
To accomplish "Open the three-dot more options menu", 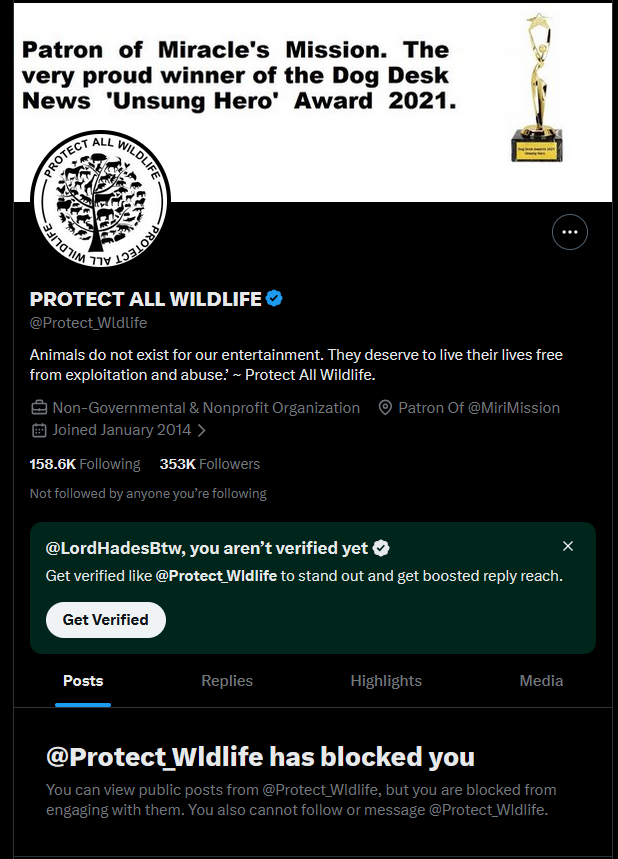I will point(570,232).
